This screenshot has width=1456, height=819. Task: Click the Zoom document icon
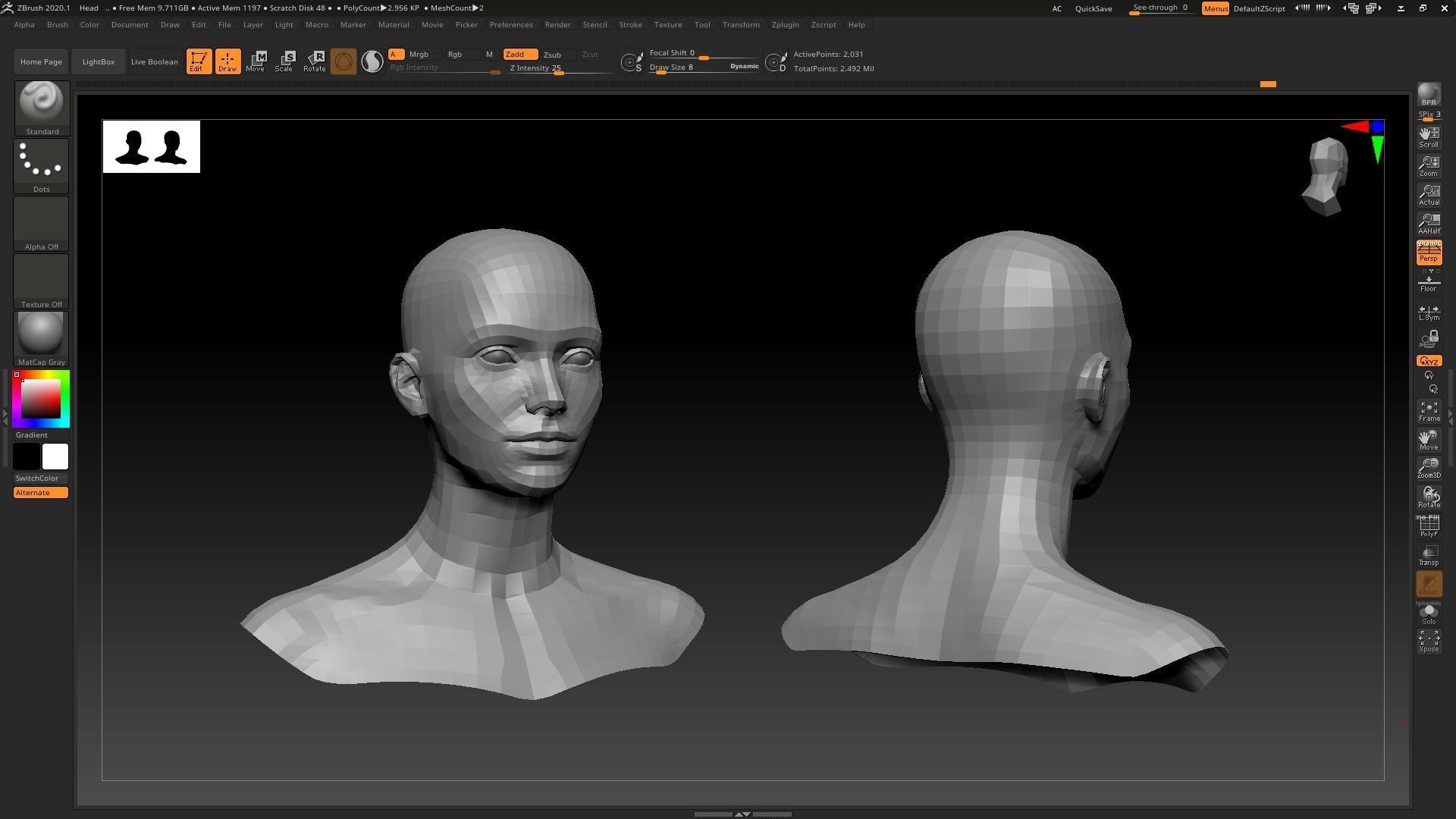pyautogui.click(x=1429, y=166)
